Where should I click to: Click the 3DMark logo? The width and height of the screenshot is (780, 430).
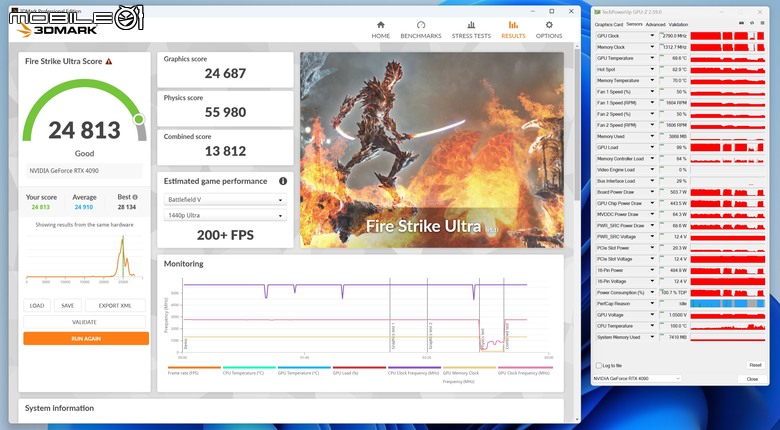tap(58, 30)
